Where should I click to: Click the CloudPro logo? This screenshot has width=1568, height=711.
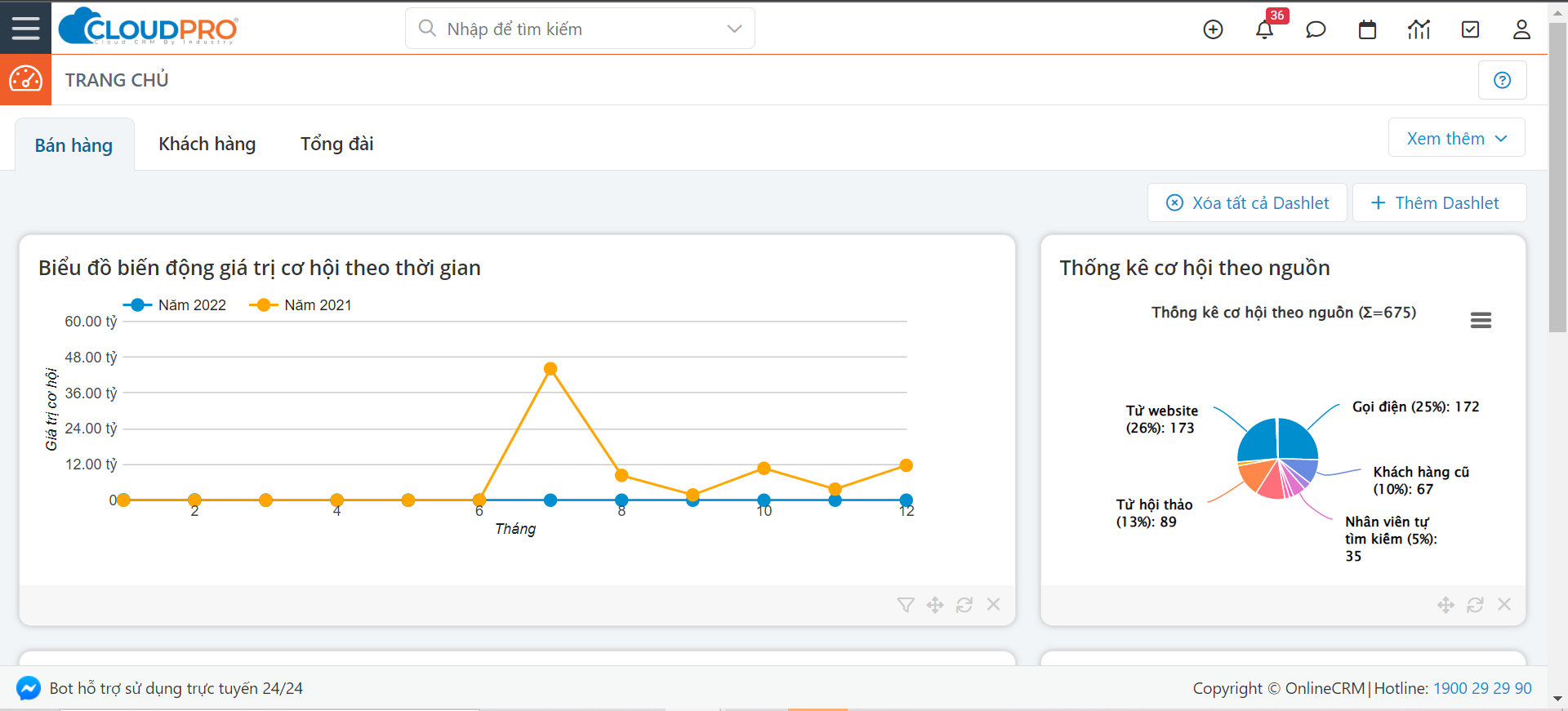(149, 28)
